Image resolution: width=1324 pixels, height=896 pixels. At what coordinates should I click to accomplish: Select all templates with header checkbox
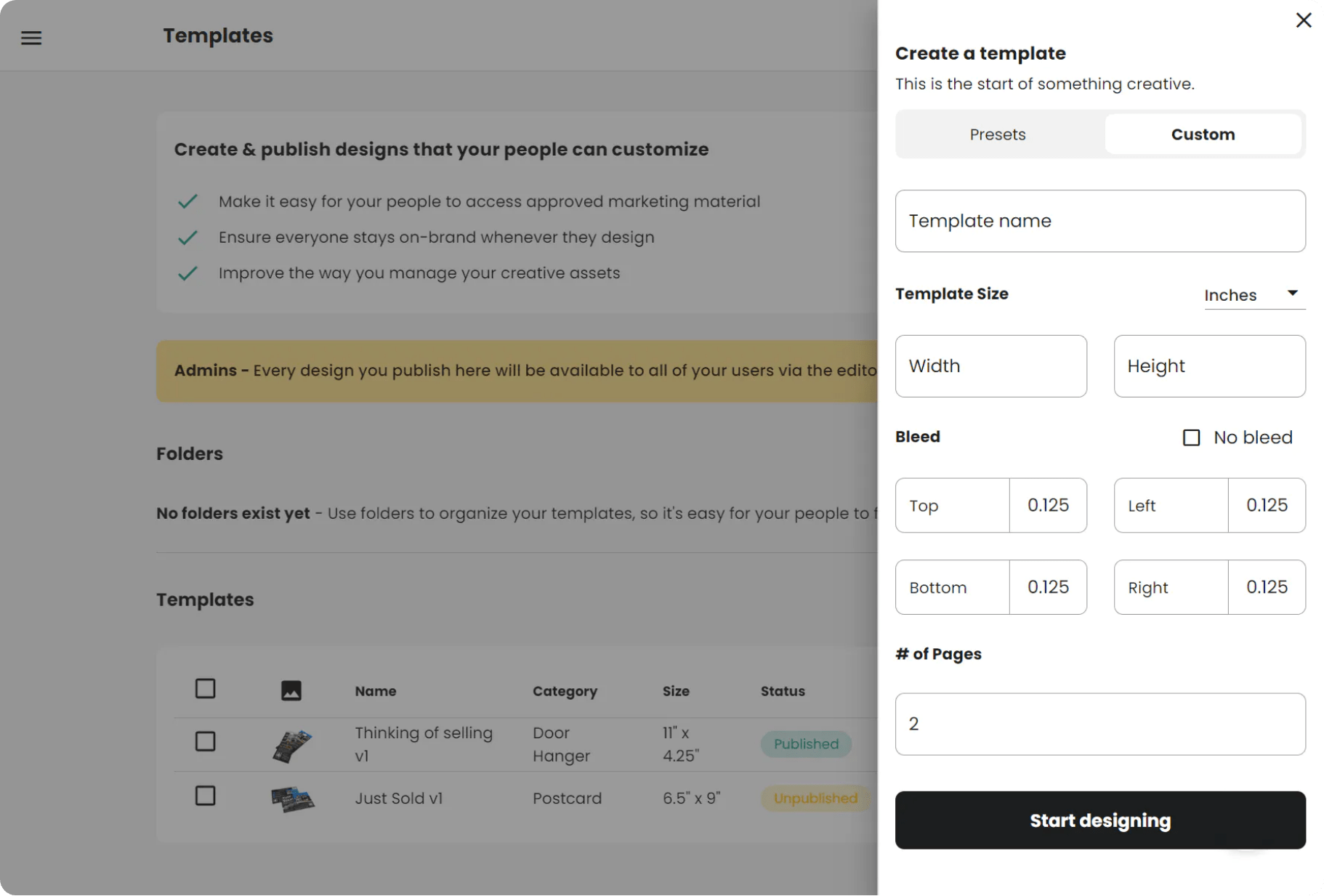(206, 688)
